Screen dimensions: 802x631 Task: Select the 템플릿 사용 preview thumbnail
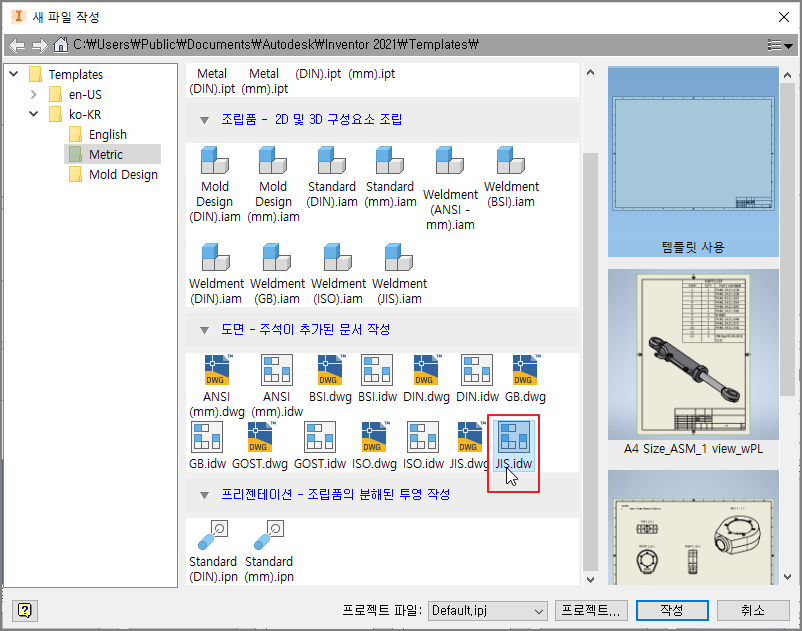point(693,162)
